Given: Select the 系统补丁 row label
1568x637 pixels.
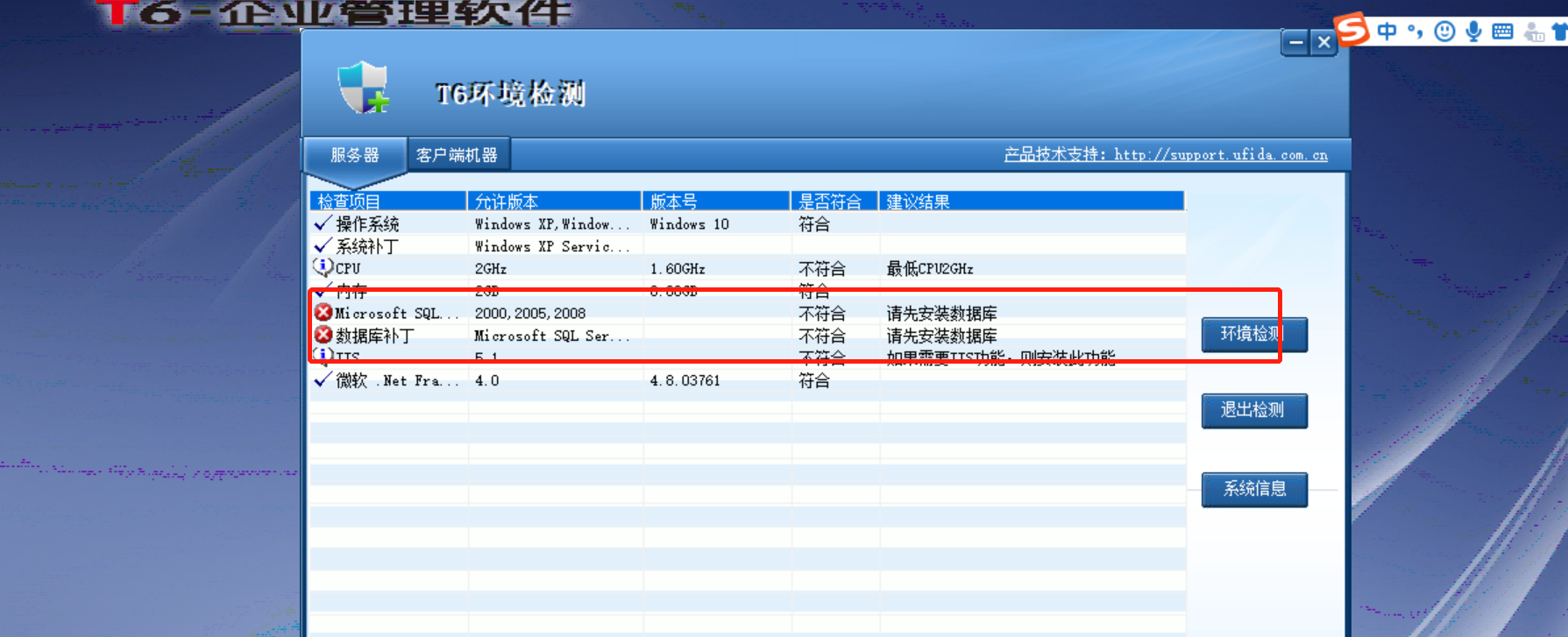Looking at the screenshot, I should point(367,246).
